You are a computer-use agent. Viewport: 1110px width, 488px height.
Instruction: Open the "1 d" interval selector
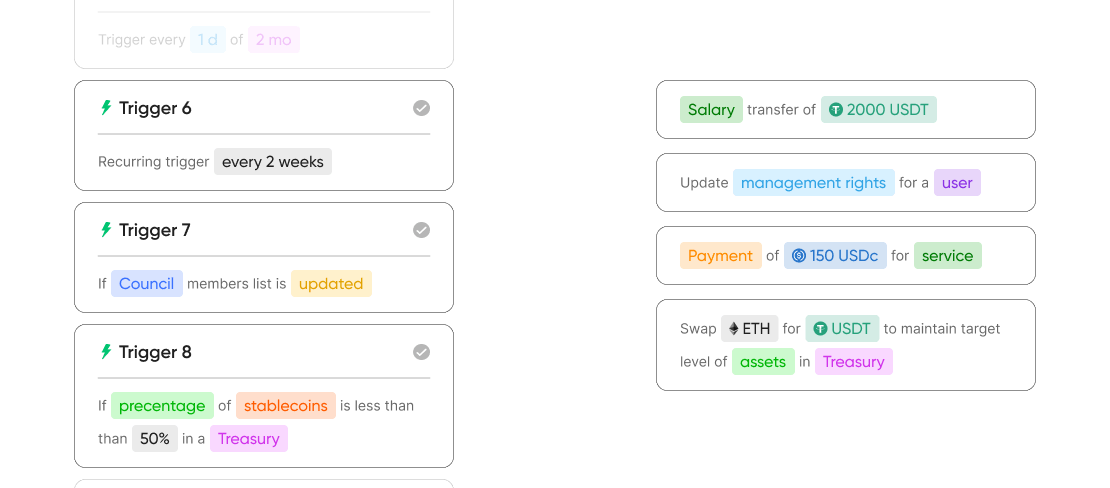[x=208, y=40]
